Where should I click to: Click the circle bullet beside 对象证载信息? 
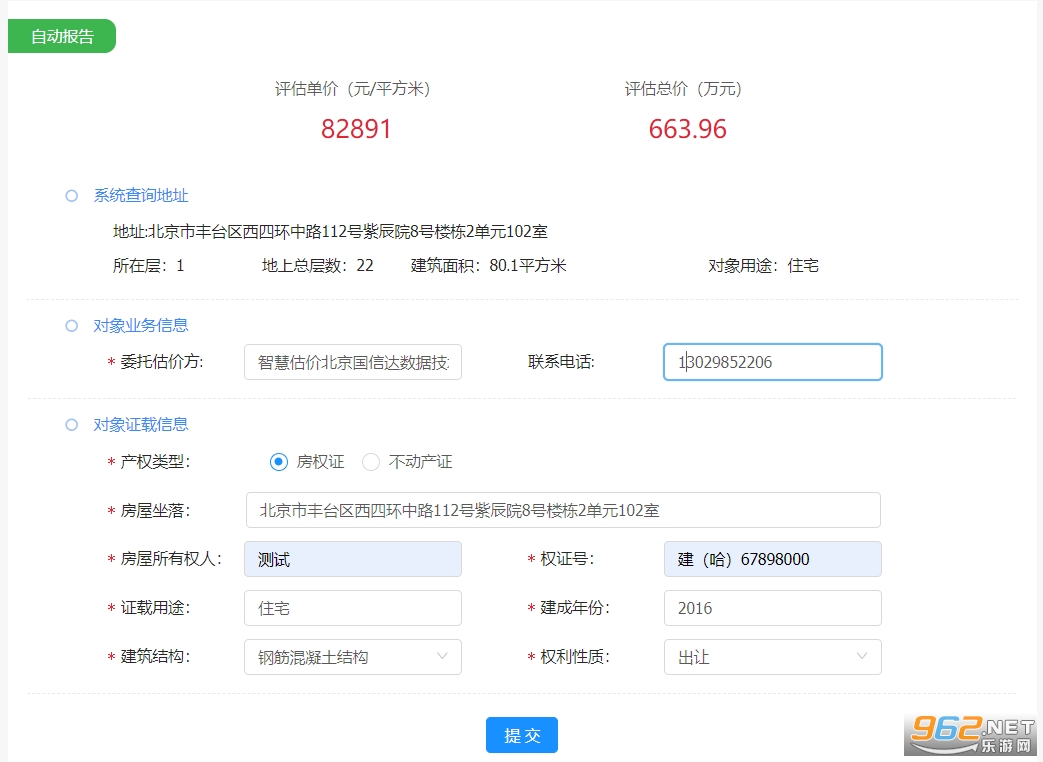[71, 424]
